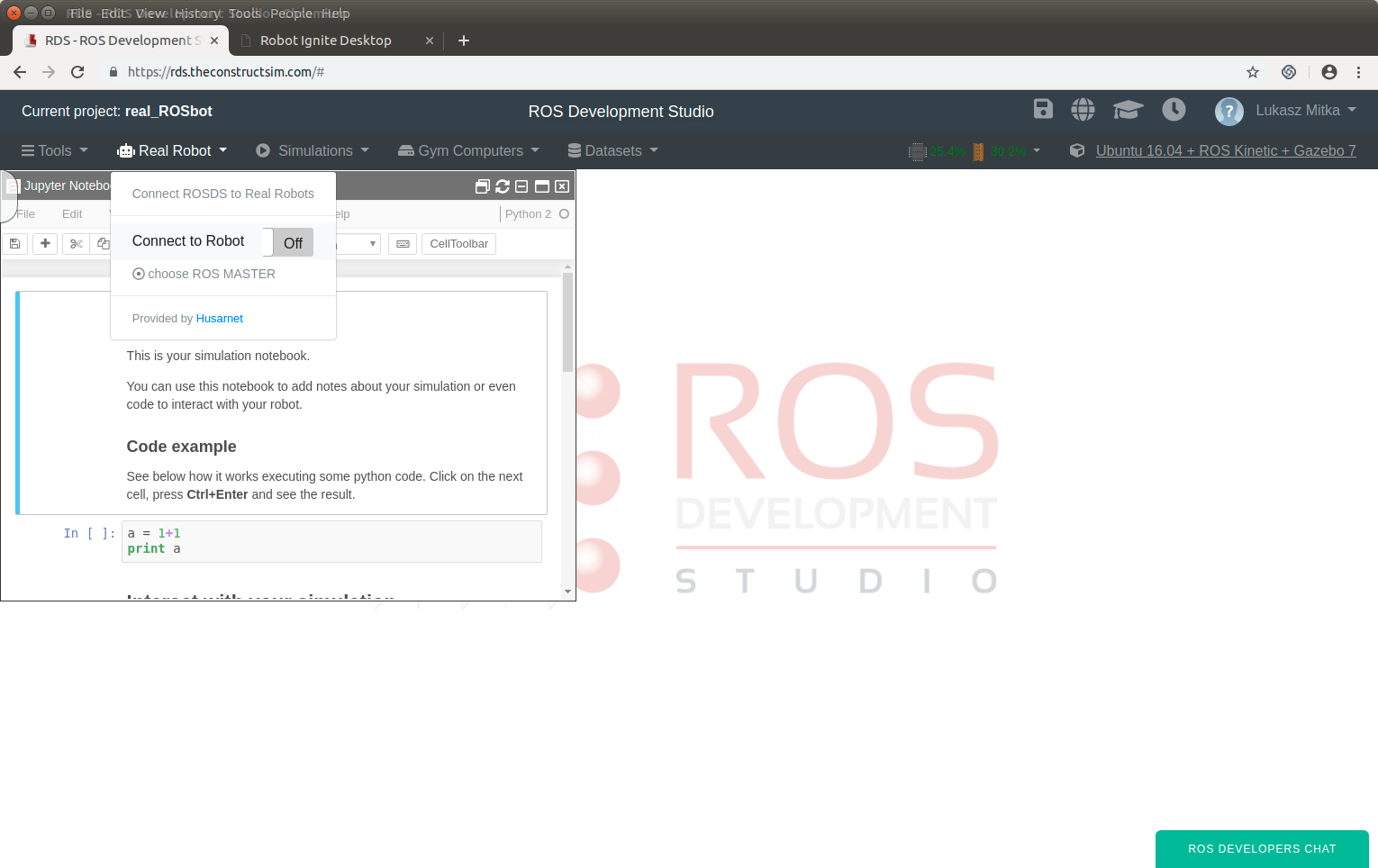Click the CPU usage chip icon
This screenshot has height=868, width=1378.
(918, 151)
